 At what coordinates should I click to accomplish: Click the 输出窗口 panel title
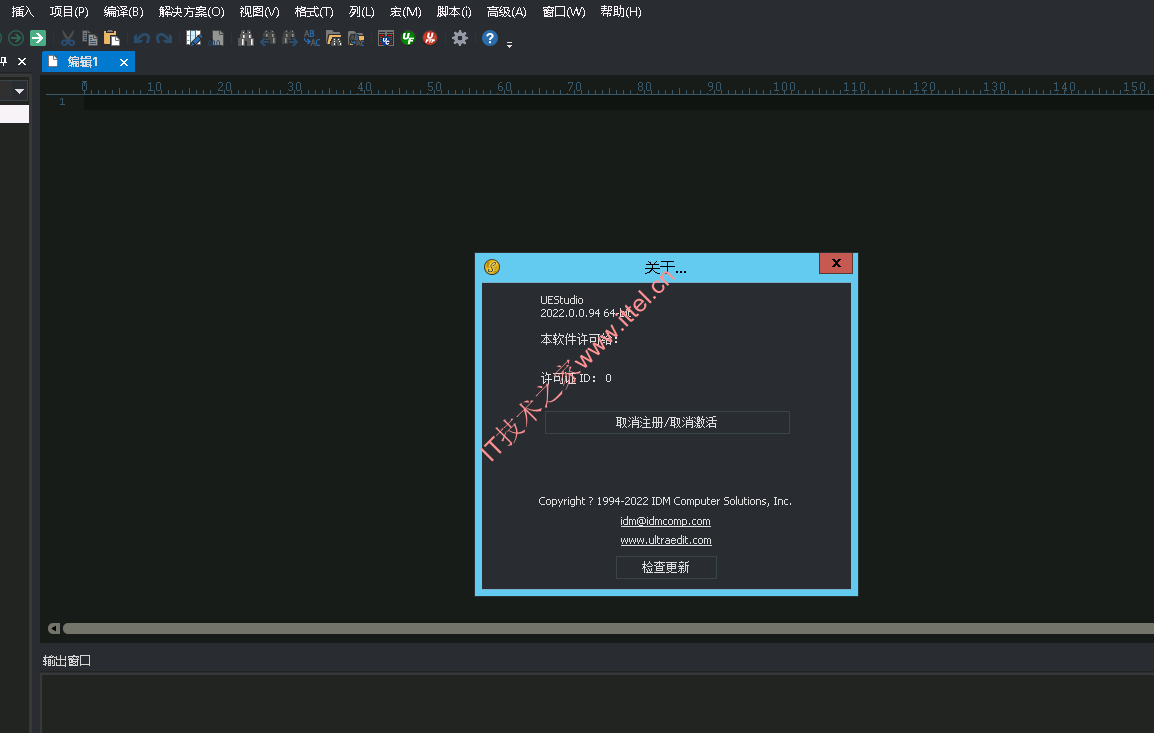(x=66, y=661)
